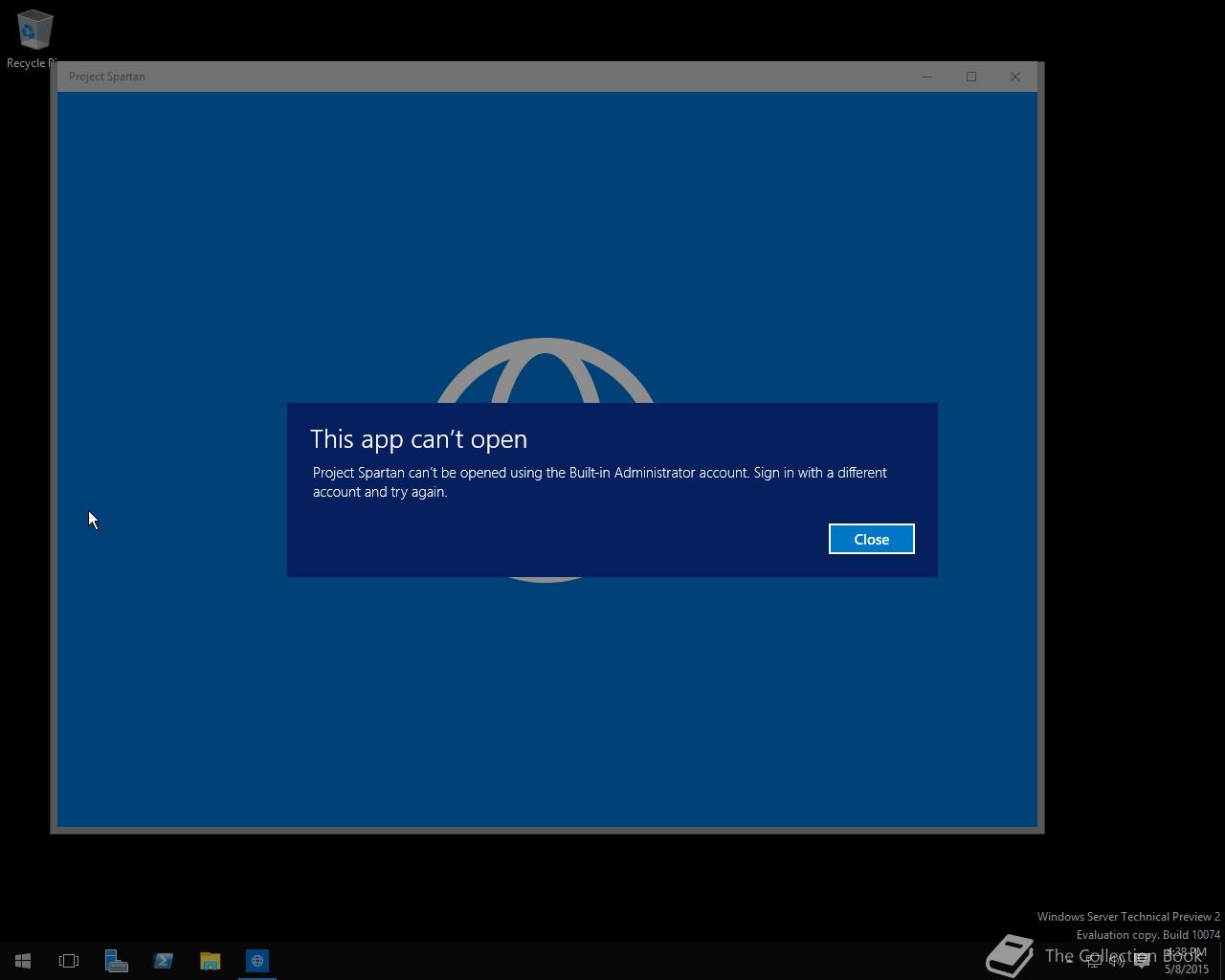Launch Server Manager from the taskbar
Viewport: 1225px width, 980px height.
[117, 961]
